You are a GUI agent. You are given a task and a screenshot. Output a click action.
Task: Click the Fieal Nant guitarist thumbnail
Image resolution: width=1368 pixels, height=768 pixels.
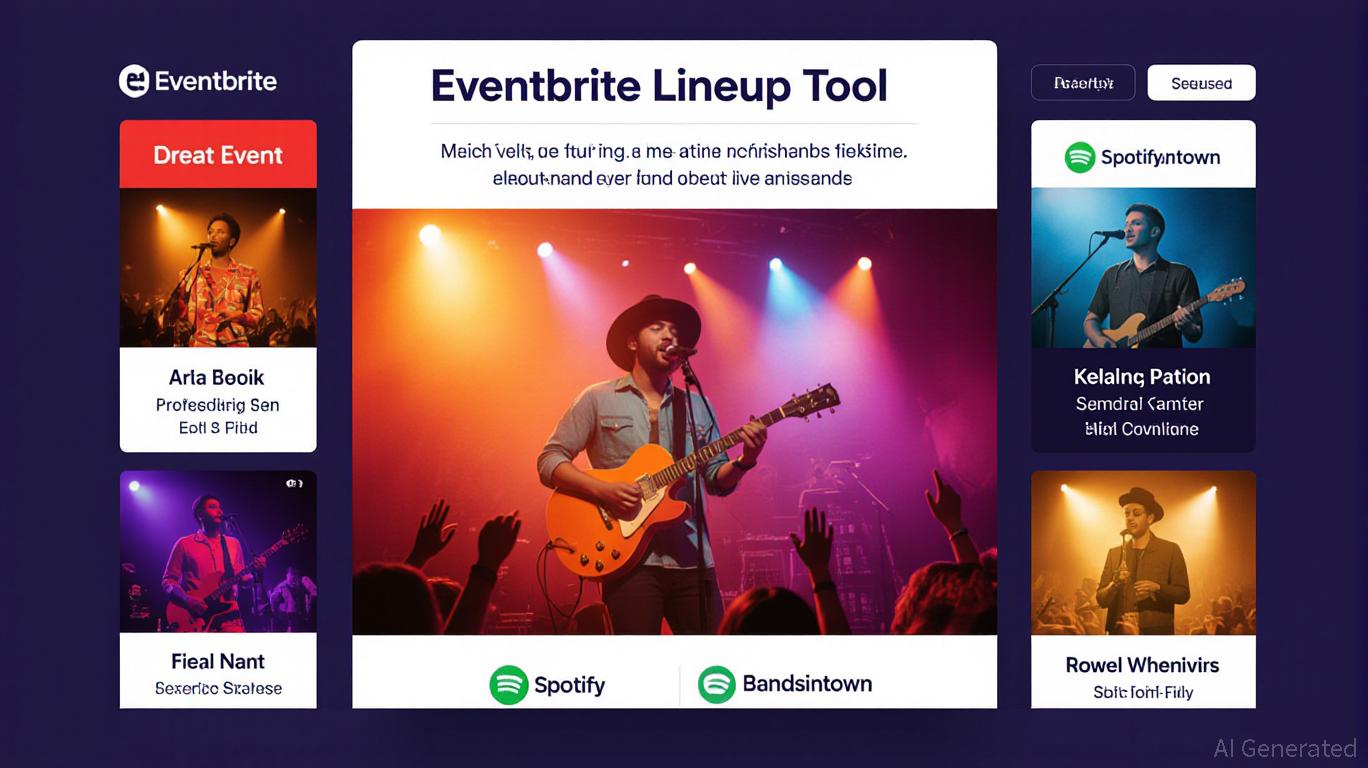point(218,551)
